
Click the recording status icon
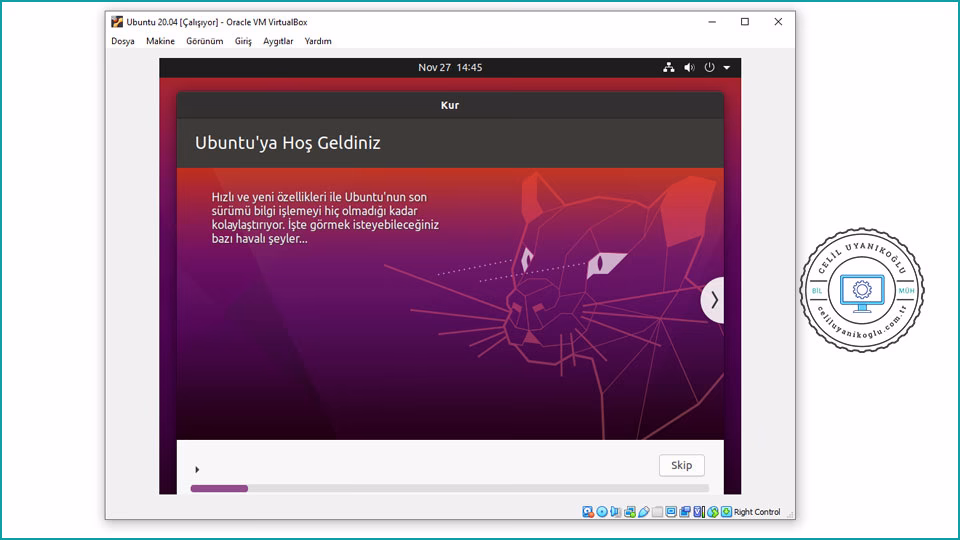click(685, 512)
